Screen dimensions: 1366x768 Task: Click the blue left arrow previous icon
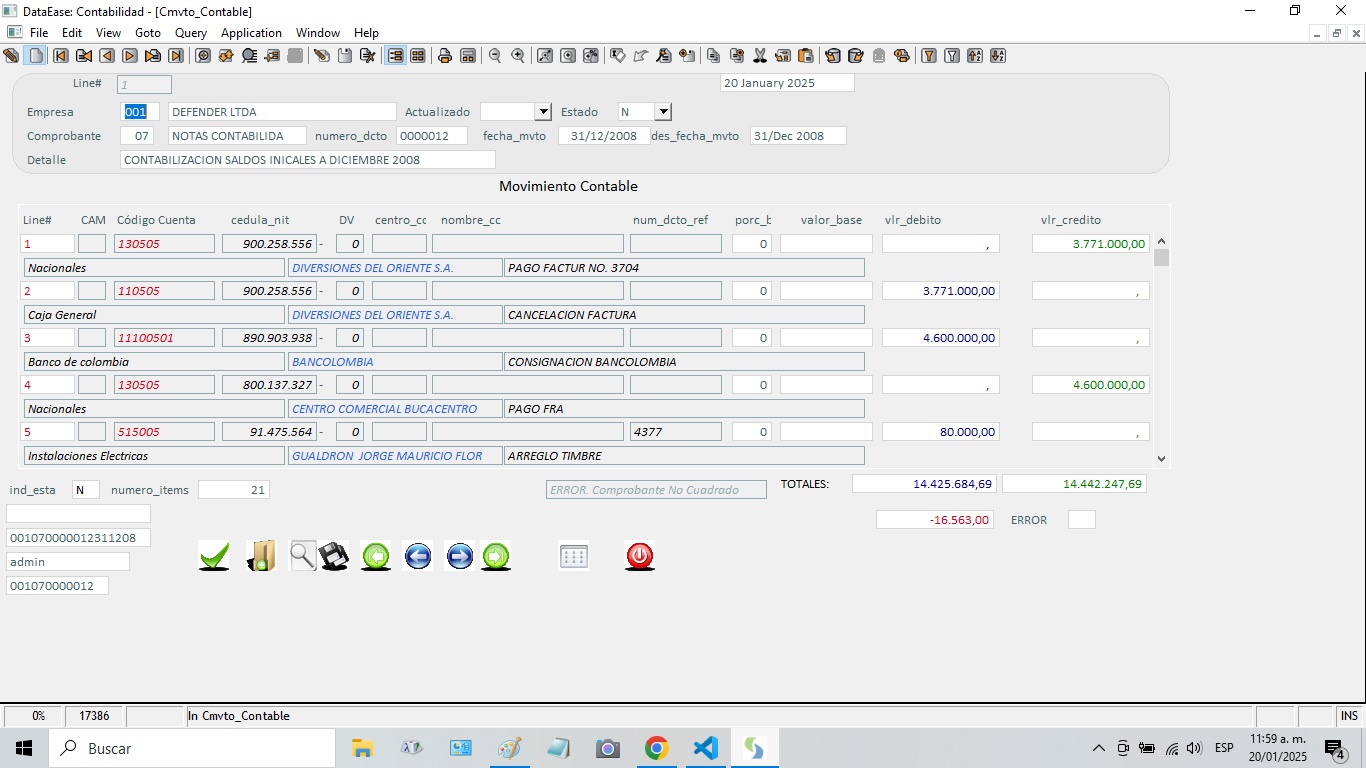tap(418, 556)
